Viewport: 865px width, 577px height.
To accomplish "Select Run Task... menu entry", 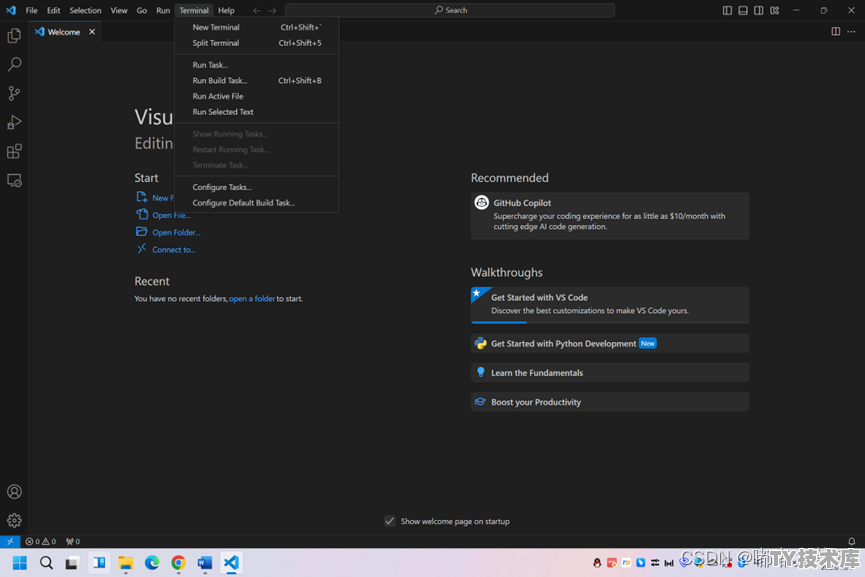I will click(x=257, y=65).
